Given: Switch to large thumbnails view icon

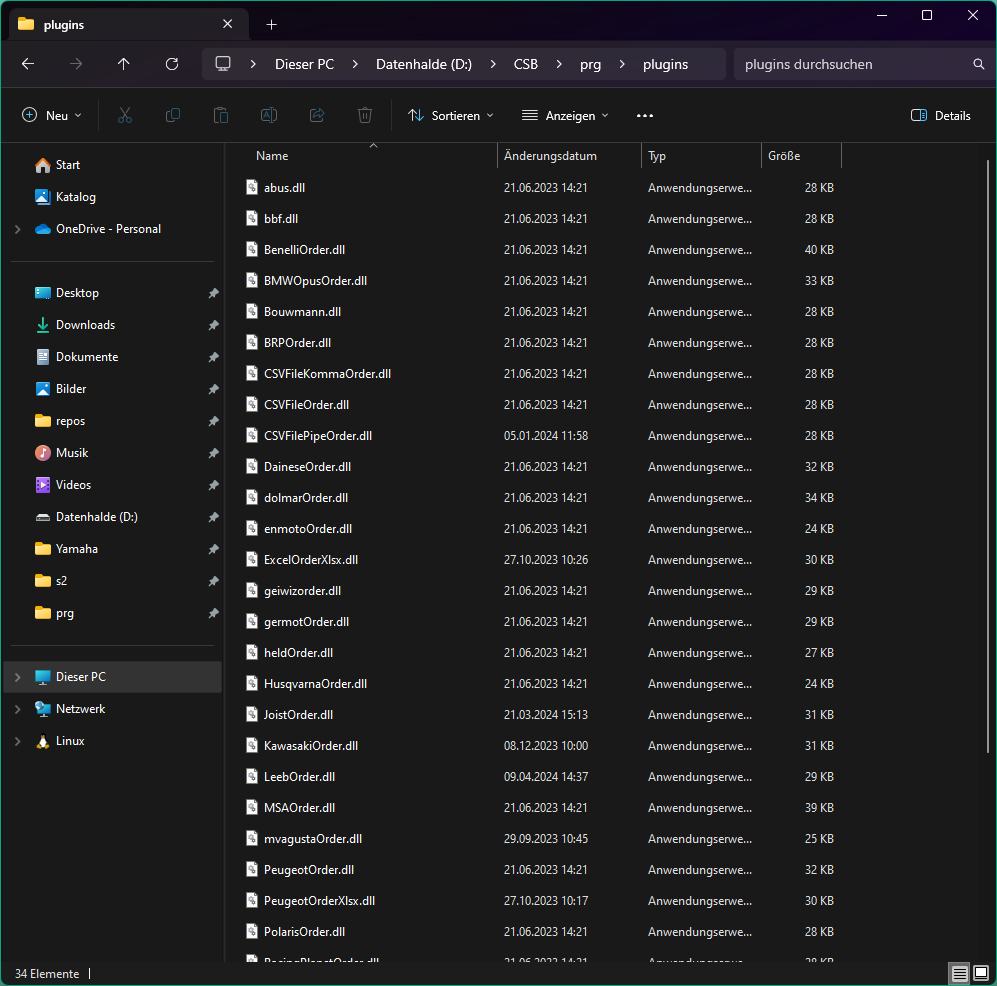Looking at the screenshot, I should tap(981, 973).
